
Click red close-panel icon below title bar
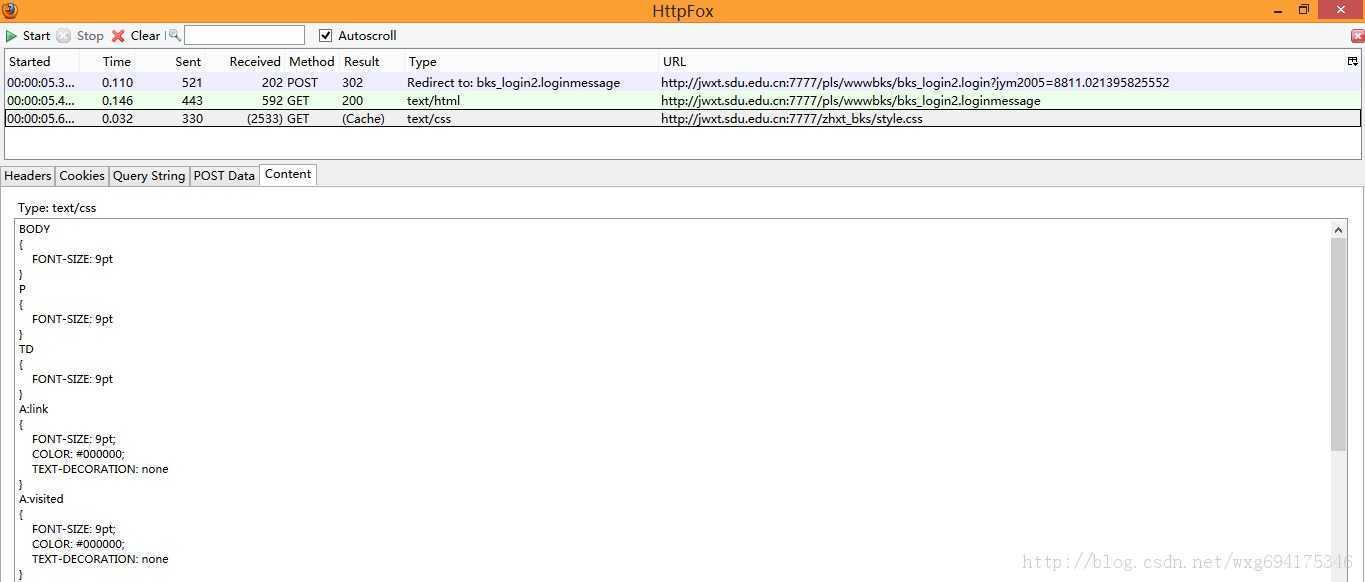point(1357,36)
